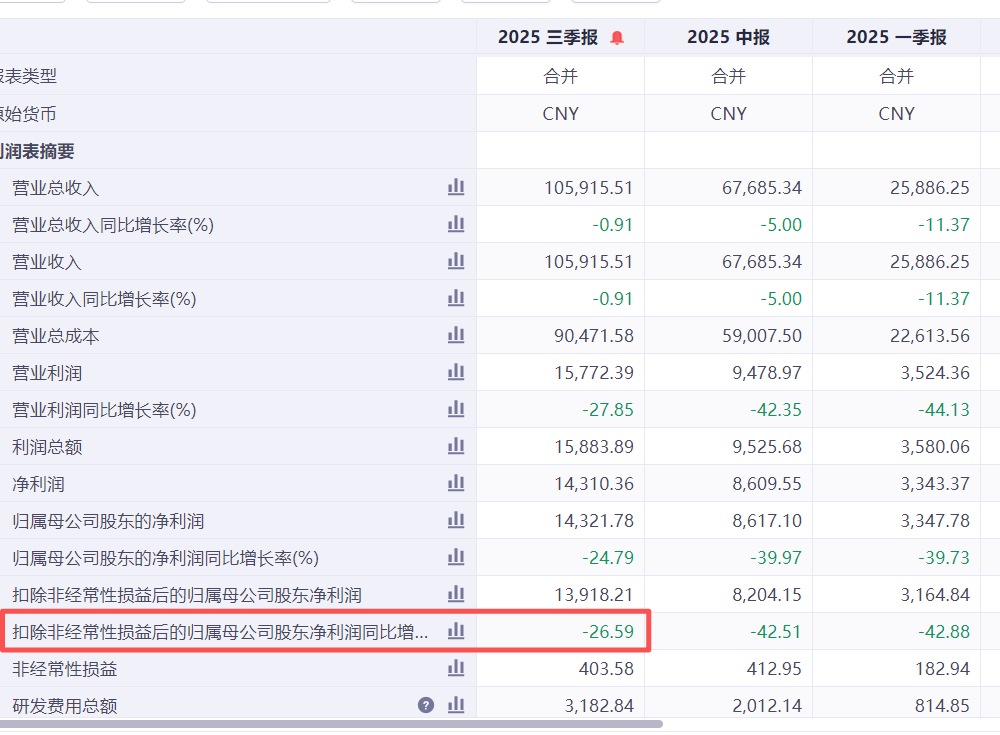Open chart icon for 归属母公司股东的净利润
This screenshot has height=735, width=1000.
tap(456, 520)
